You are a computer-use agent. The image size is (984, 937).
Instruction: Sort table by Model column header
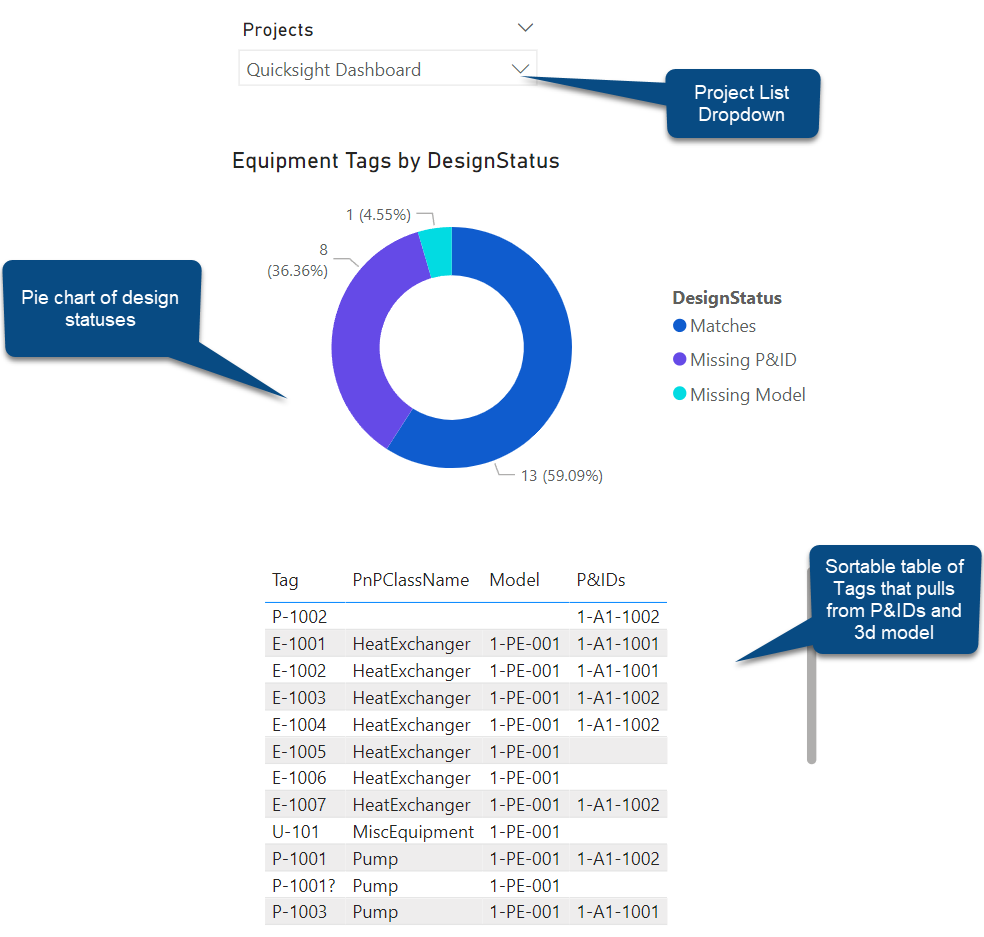point(514,580)
